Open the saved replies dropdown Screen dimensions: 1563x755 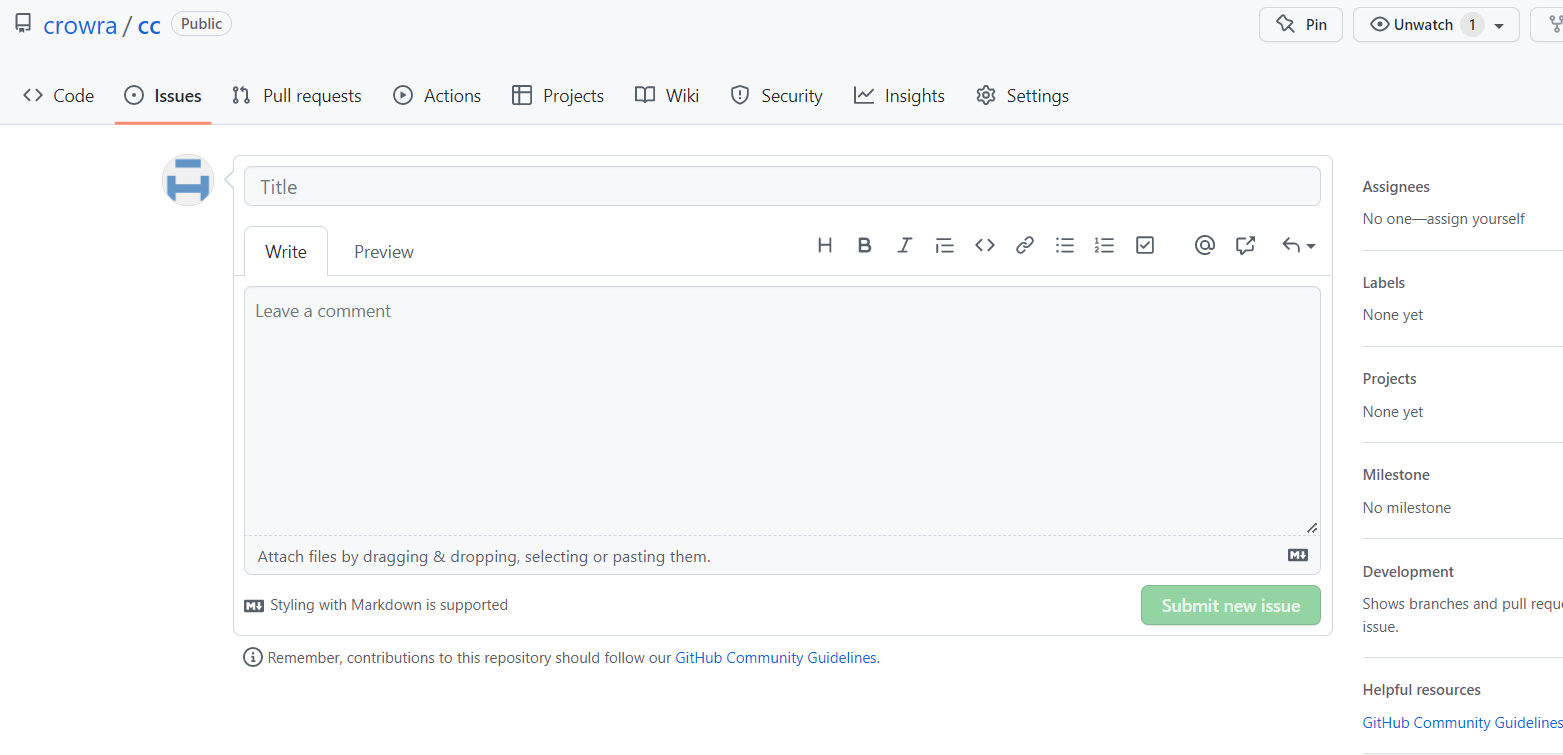point(1299,245)
